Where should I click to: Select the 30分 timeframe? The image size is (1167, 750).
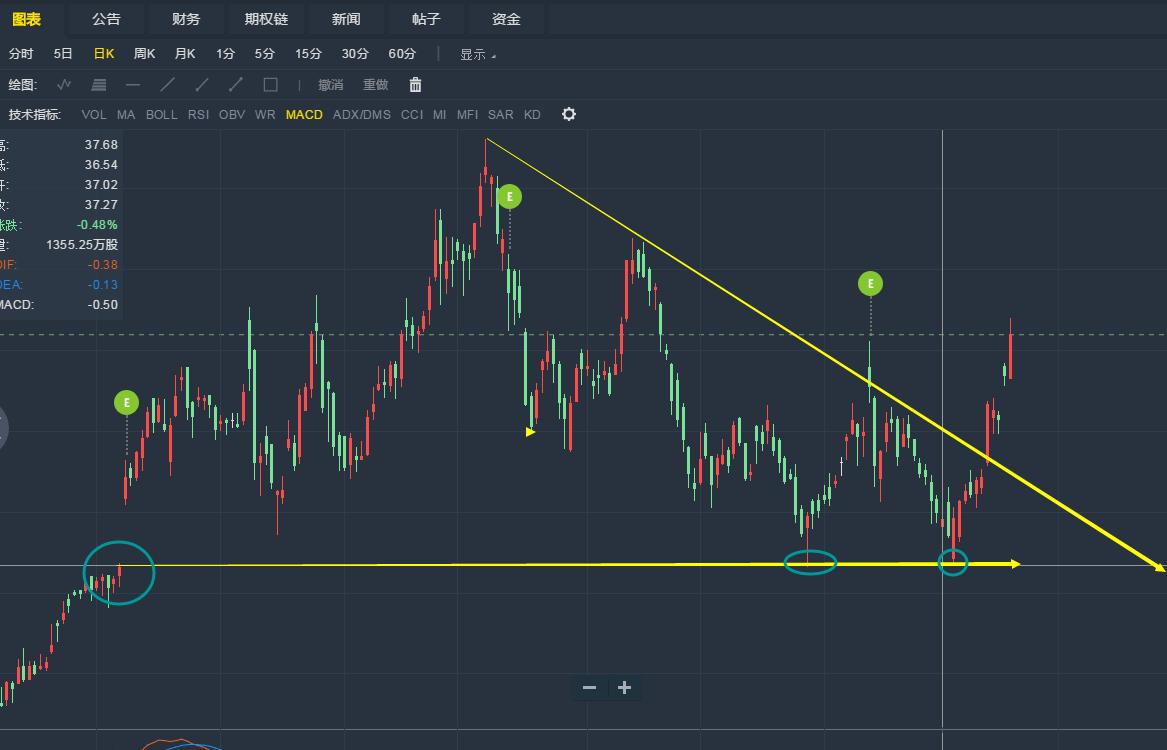tap(355, 54)
